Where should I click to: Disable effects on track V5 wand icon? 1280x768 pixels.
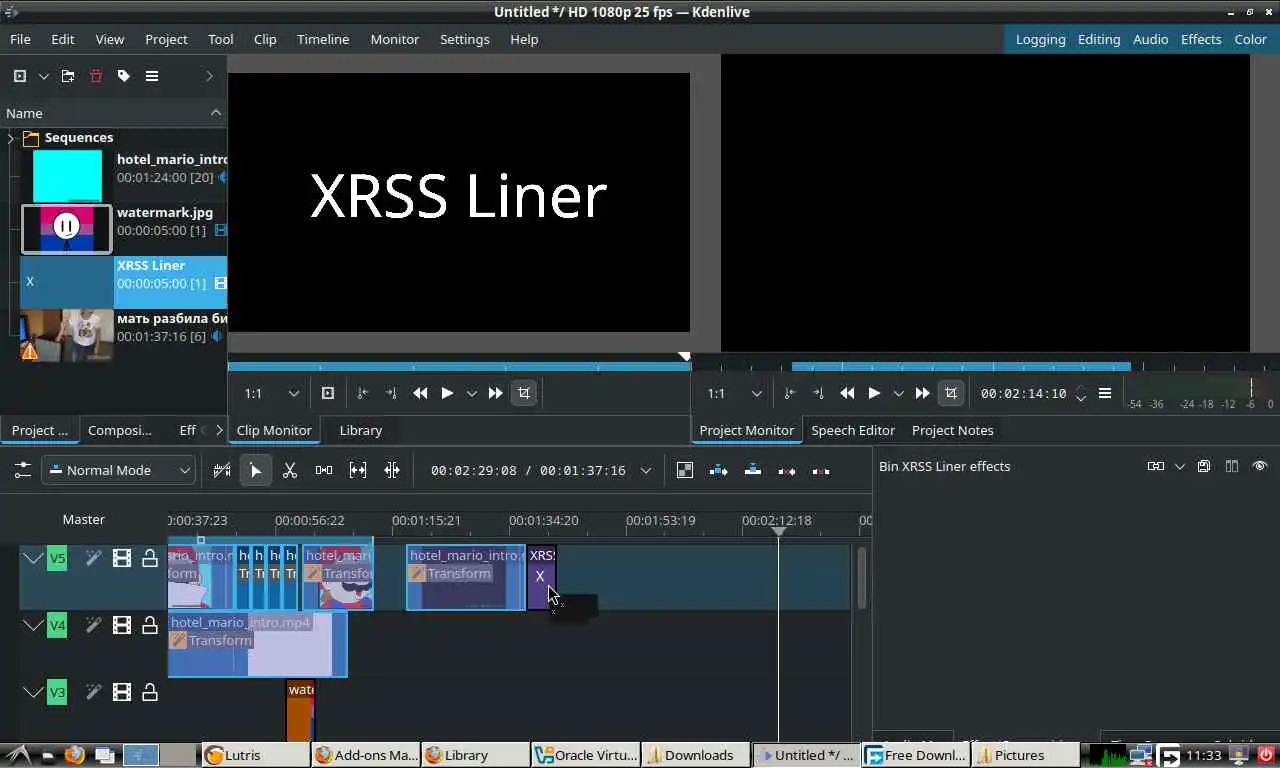94,558
